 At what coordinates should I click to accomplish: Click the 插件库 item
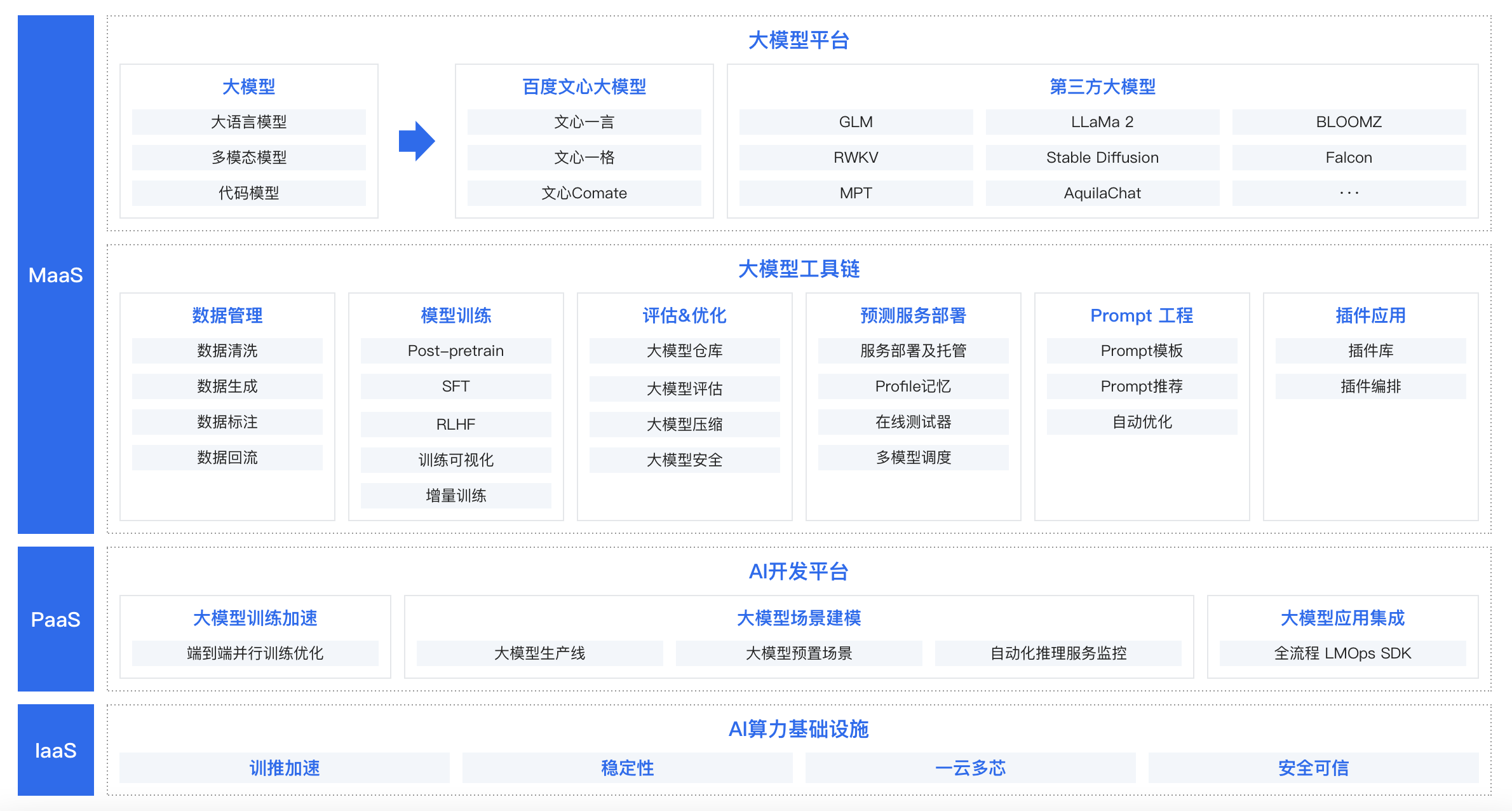[1371, 351]
